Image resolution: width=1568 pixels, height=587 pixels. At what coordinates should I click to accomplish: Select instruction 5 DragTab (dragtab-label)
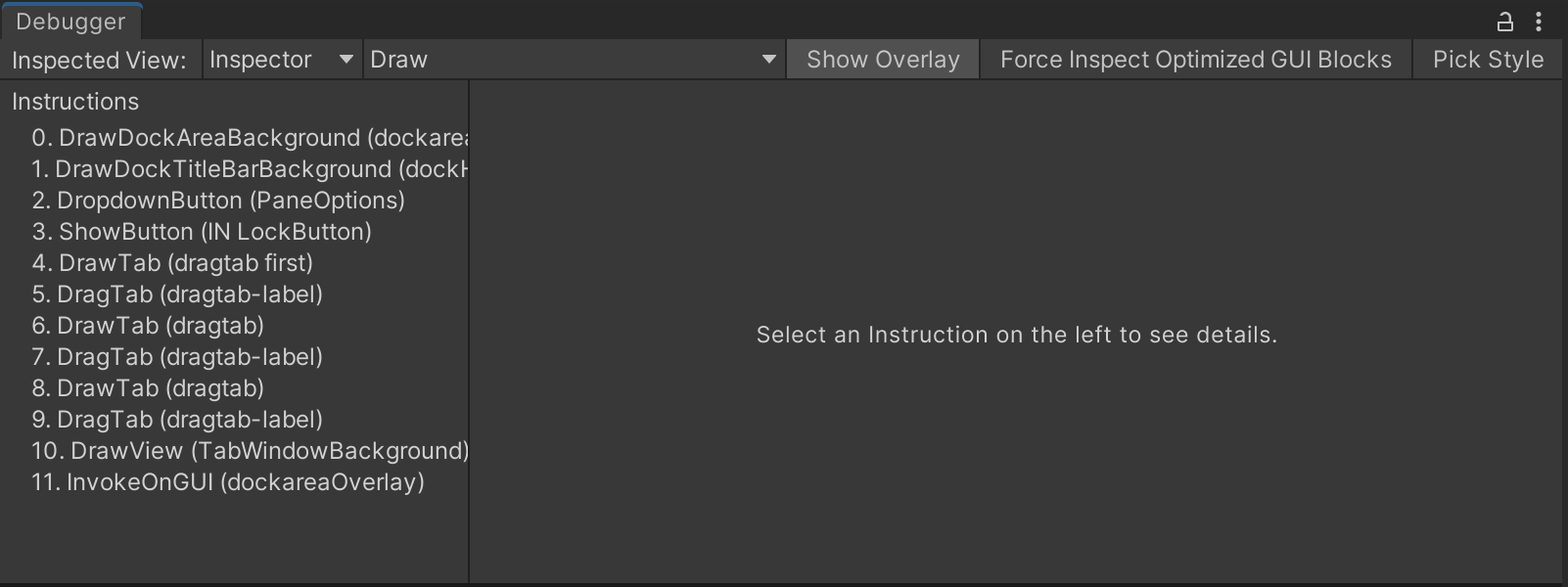(177, 294)
